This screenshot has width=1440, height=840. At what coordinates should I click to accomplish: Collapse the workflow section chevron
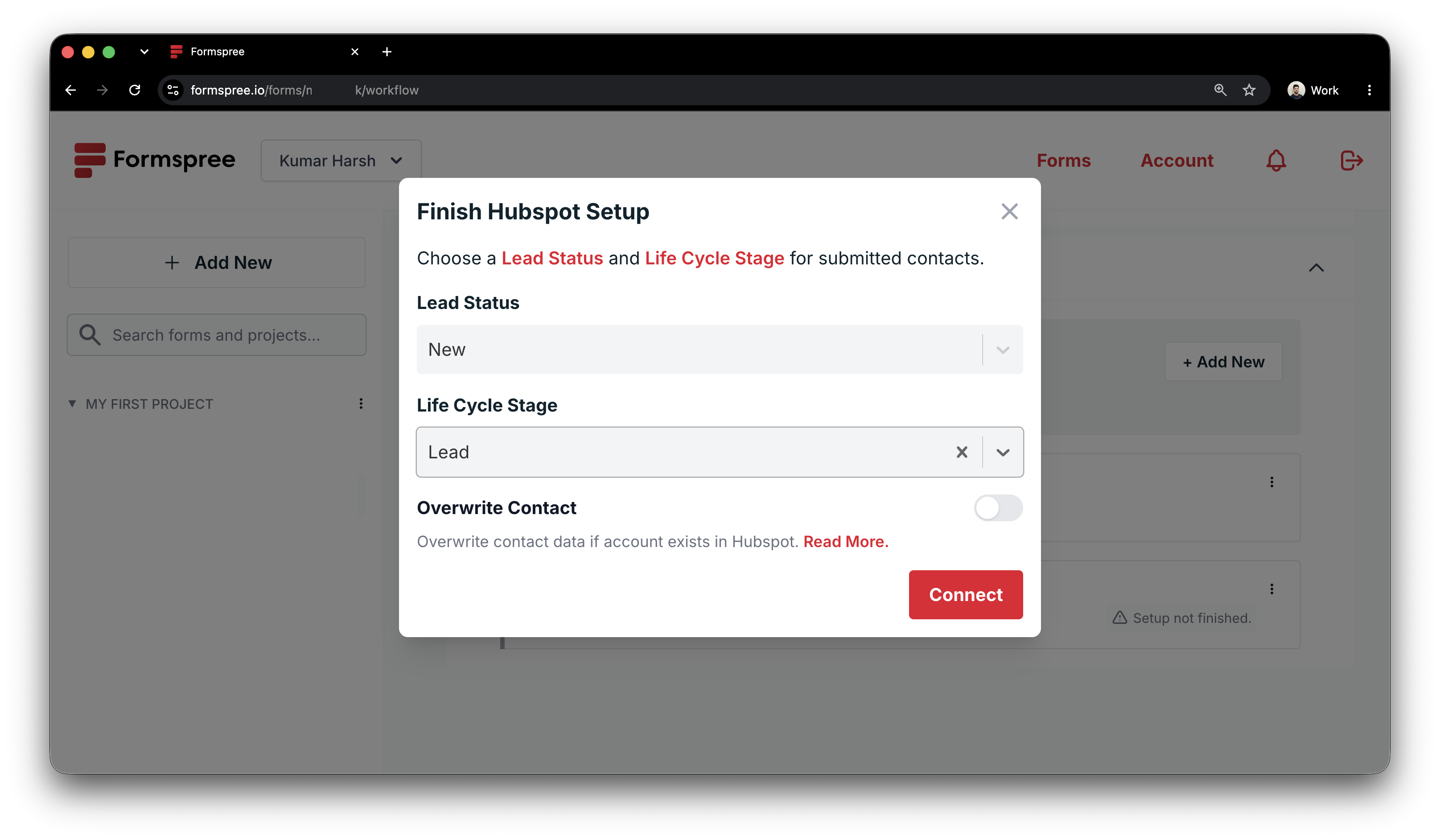tap(1316, 268)
